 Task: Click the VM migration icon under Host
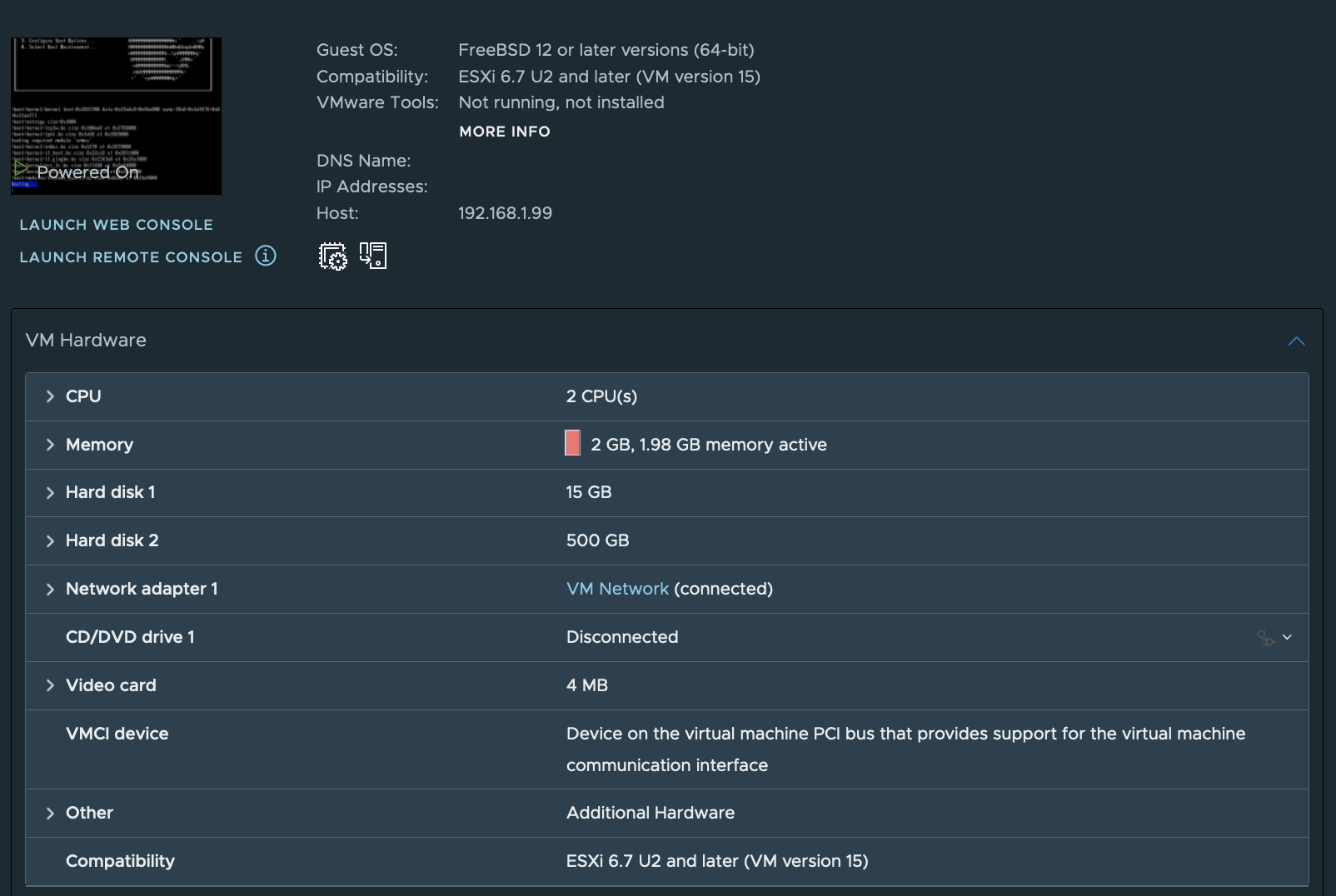[373, 255]
